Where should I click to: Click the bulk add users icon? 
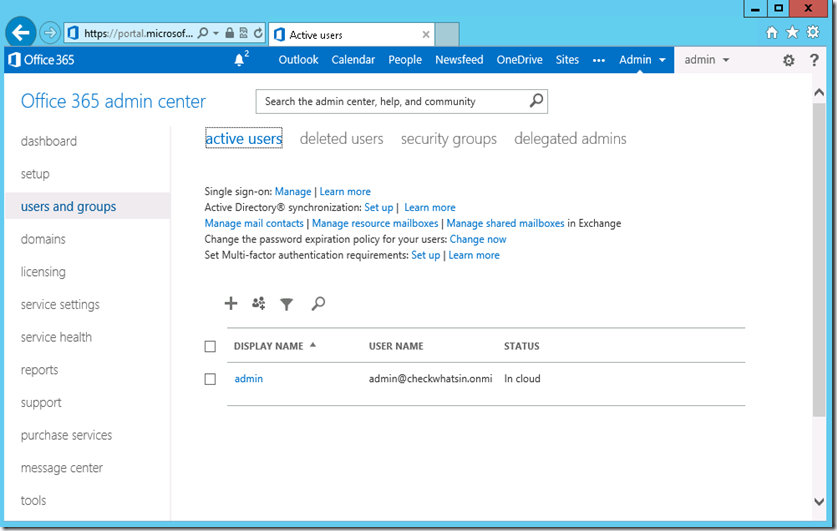point(258,304)
